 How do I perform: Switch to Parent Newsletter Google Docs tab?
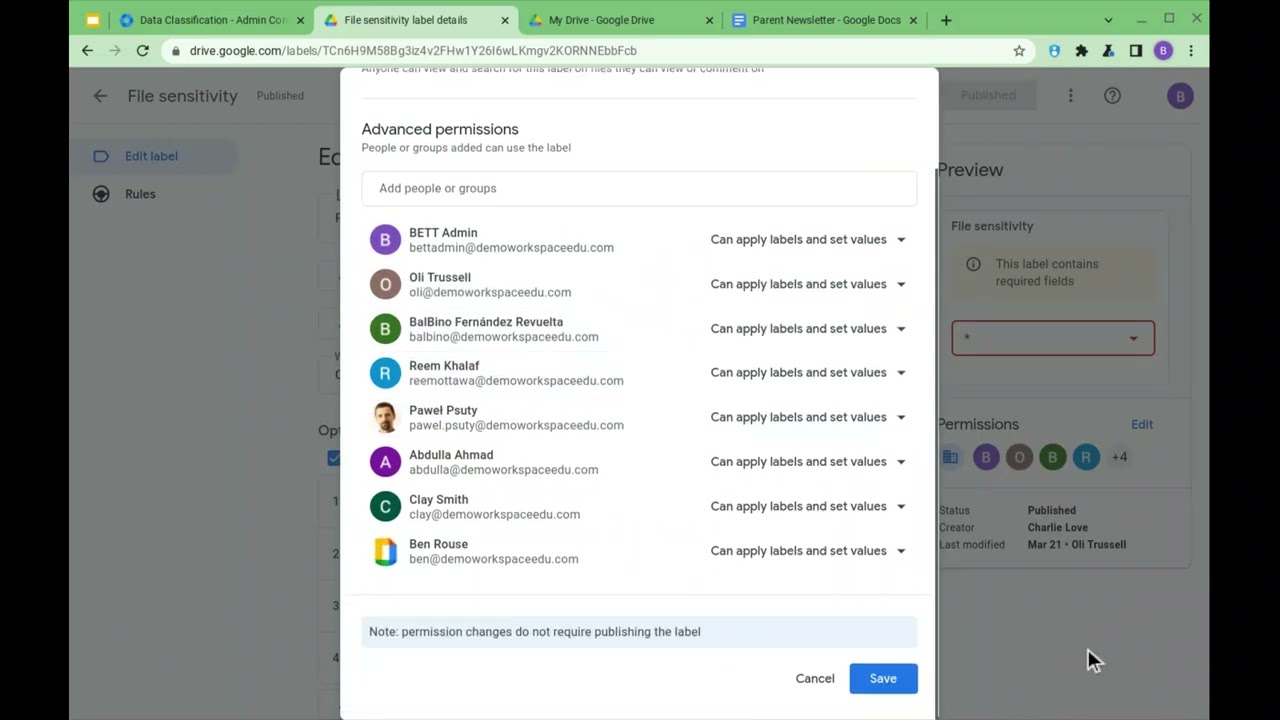click(x=825, y=20)
